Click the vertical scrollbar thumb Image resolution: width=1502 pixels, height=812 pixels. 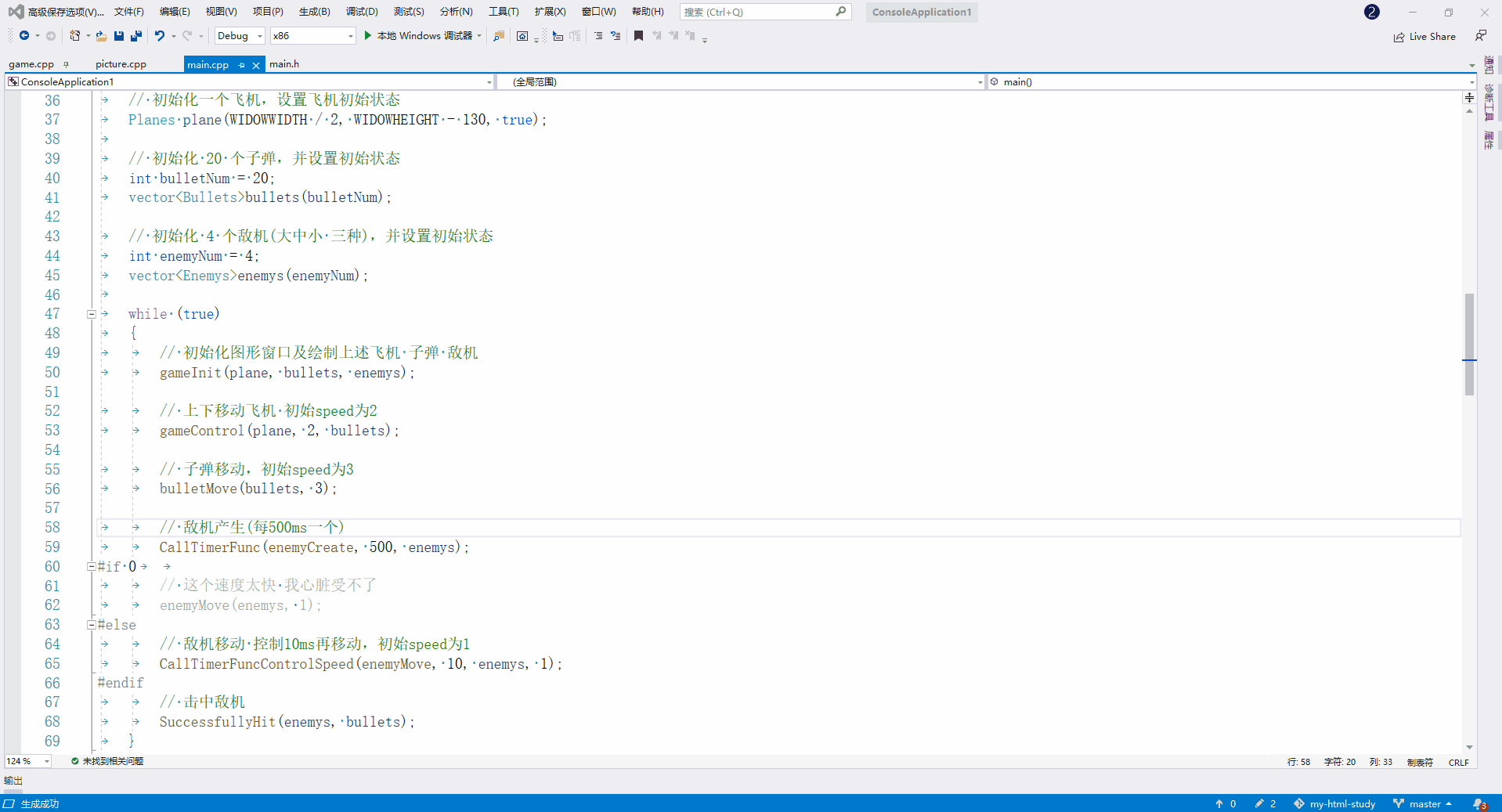coord(1470,345)
